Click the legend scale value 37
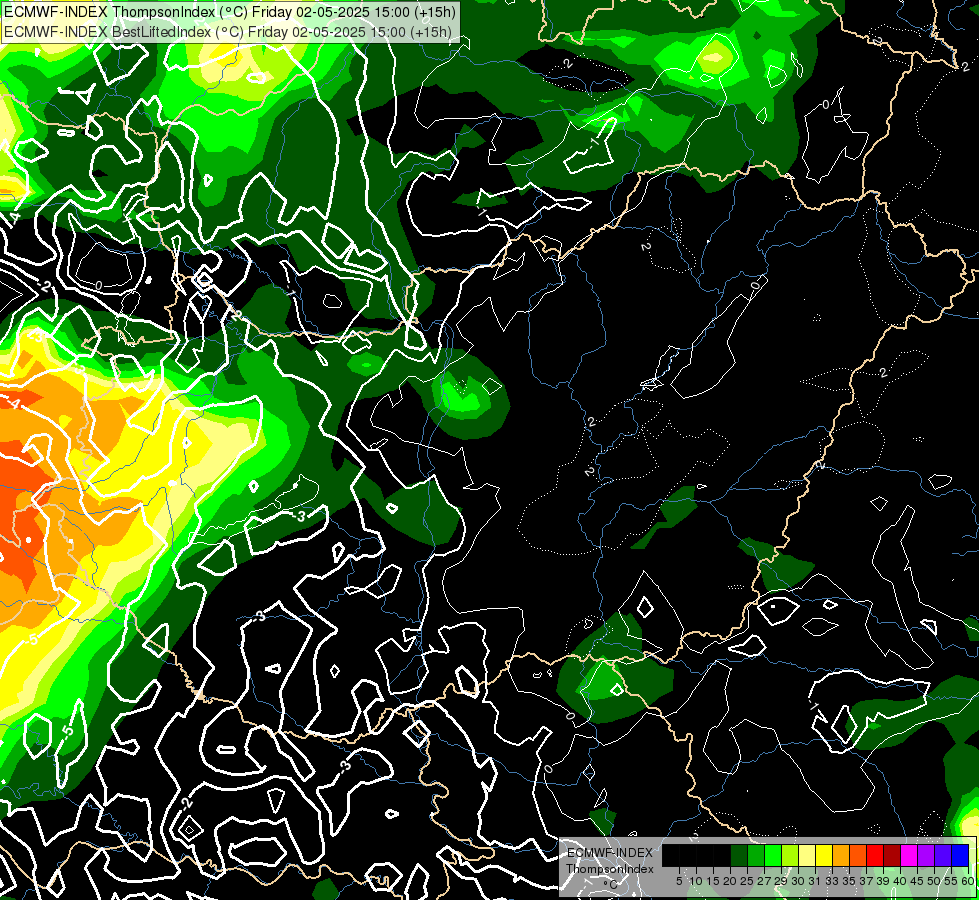The width and height of the screenshot is (979, 900). (867, 881)
